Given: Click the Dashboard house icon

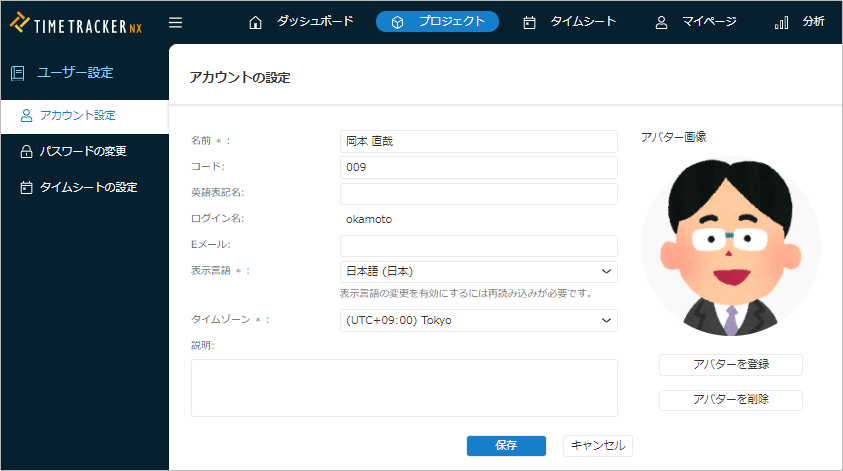Looking at the screenshot, I should click(x=255, y=22).
